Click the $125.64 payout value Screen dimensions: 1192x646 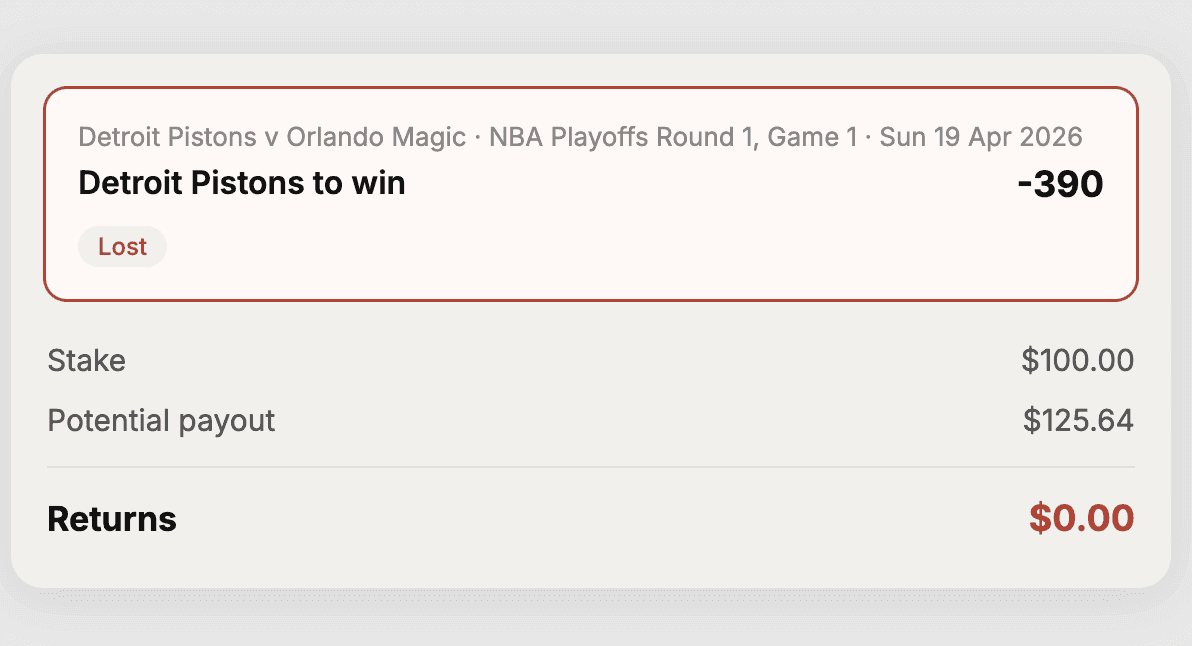tap(1077, 421)
